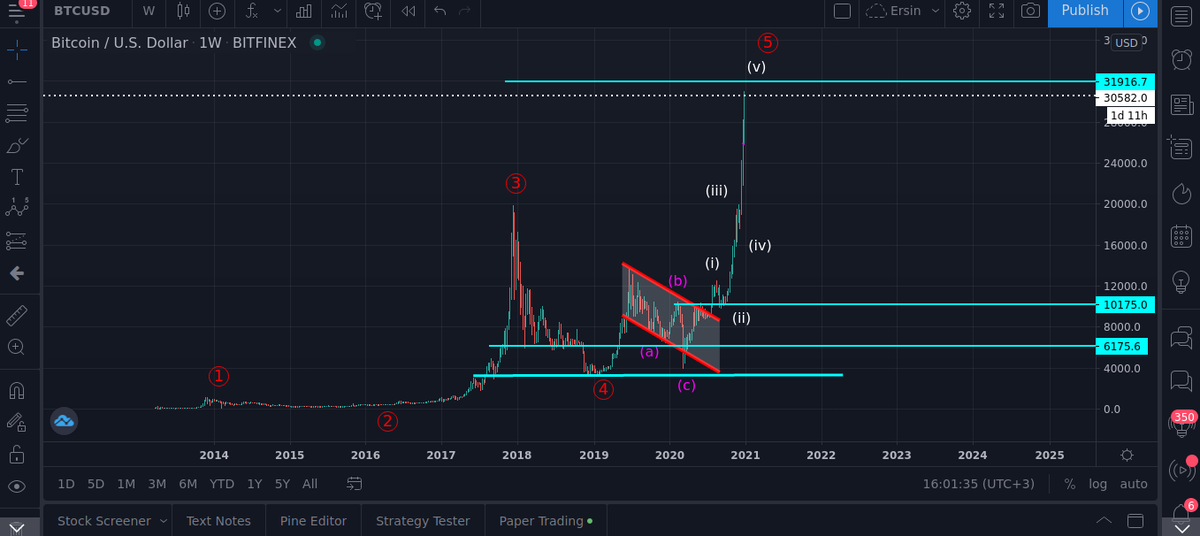Select the Text annotation tool
Image resolution: width=1200 pixels, height=536 pixels.
17,178
